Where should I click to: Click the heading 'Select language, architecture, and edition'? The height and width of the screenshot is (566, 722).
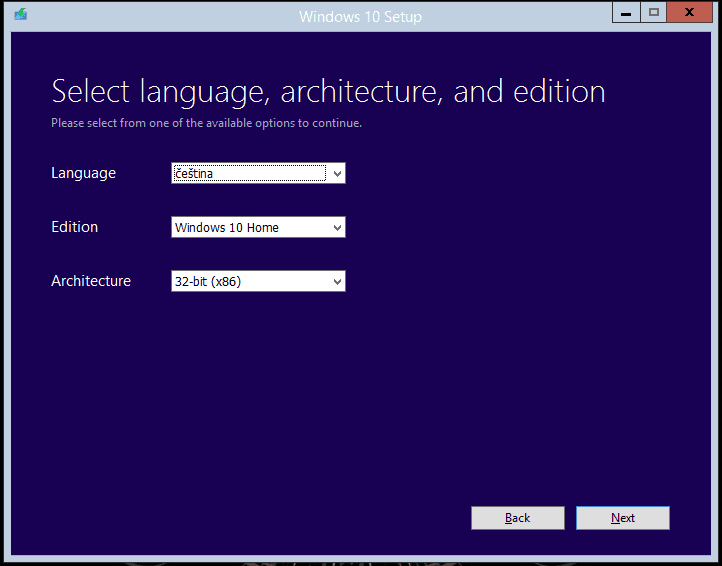pos(328,92)
